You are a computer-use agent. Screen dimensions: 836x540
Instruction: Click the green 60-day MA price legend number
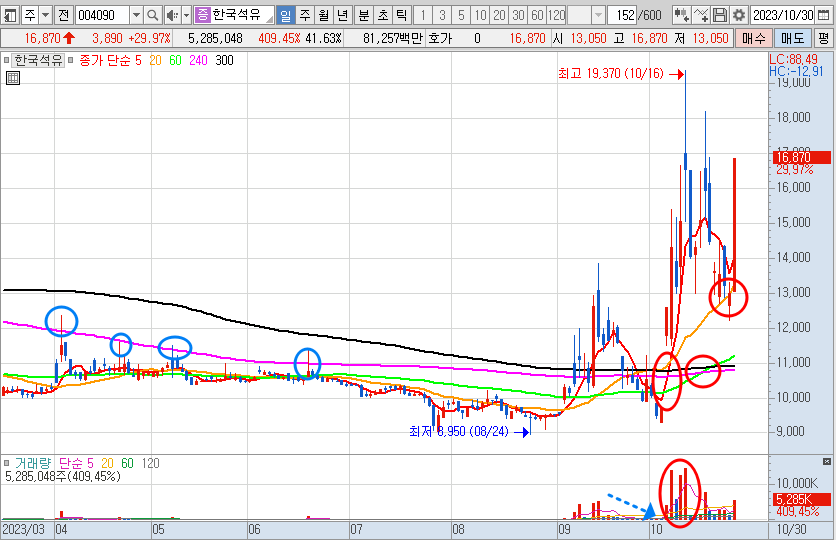[x=175, y=60]
